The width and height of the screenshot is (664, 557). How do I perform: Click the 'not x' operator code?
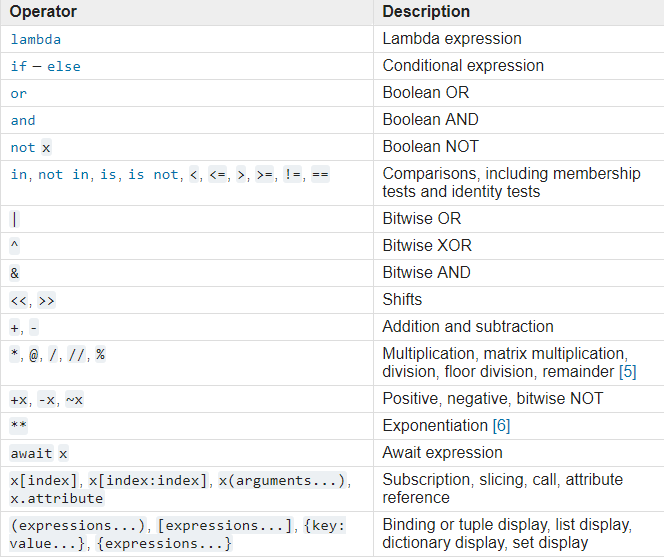point(30,147)
